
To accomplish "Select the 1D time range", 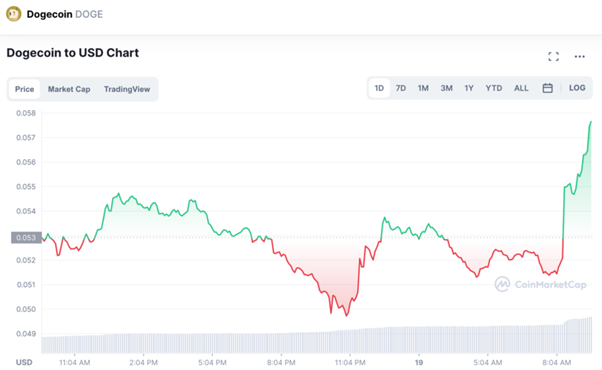I will [x=379, y=88].
